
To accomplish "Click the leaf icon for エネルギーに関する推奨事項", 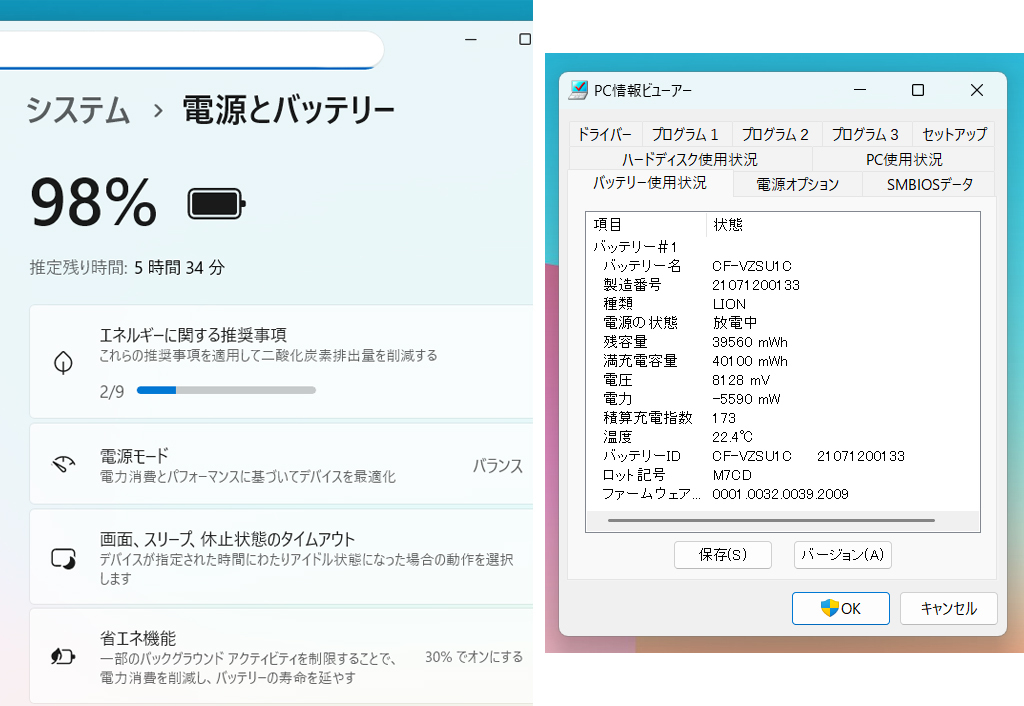I will pos(63,362).
